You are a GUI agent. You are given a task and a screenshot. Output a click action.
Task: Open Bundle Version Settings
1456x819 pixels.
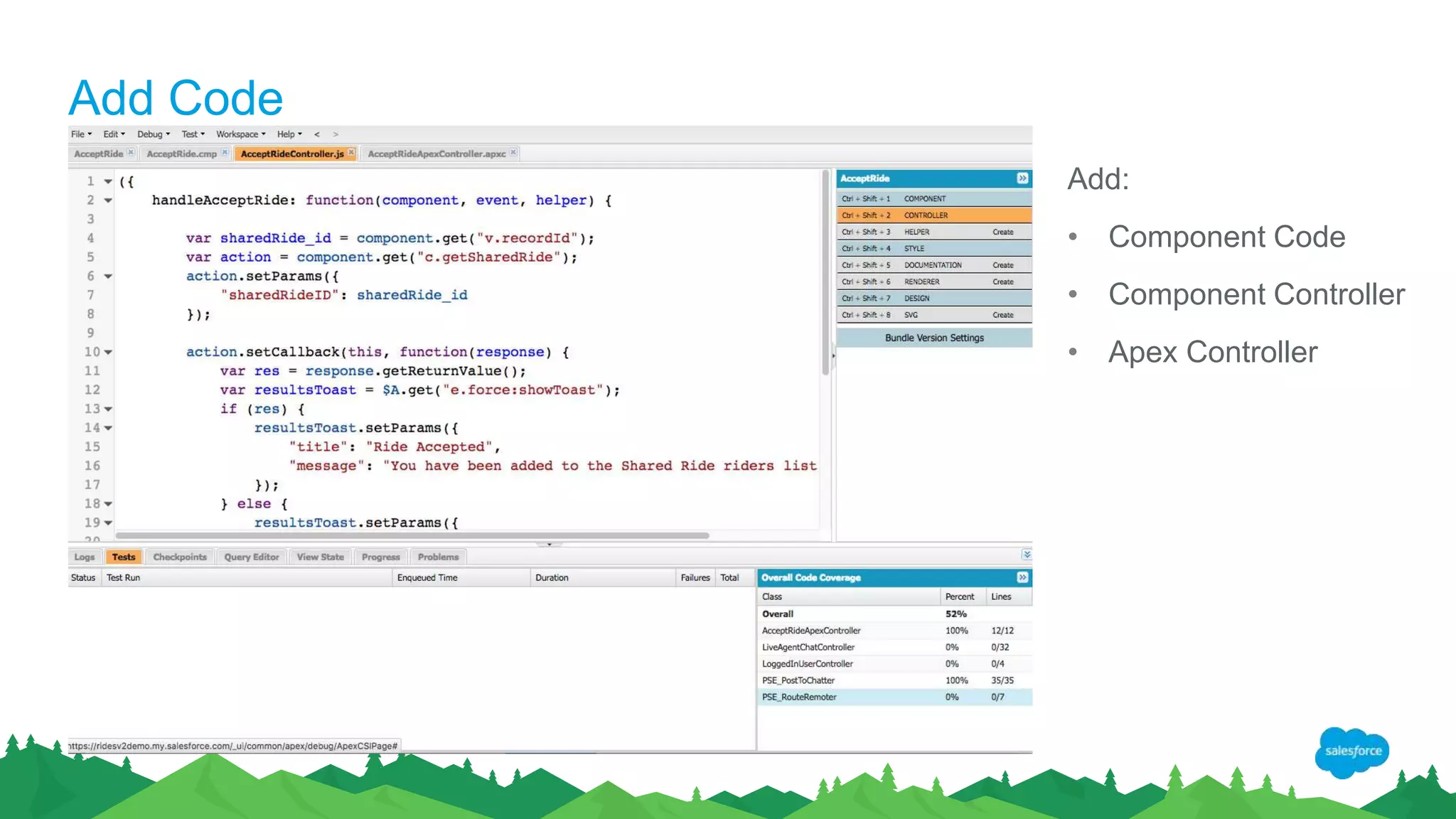934,338
